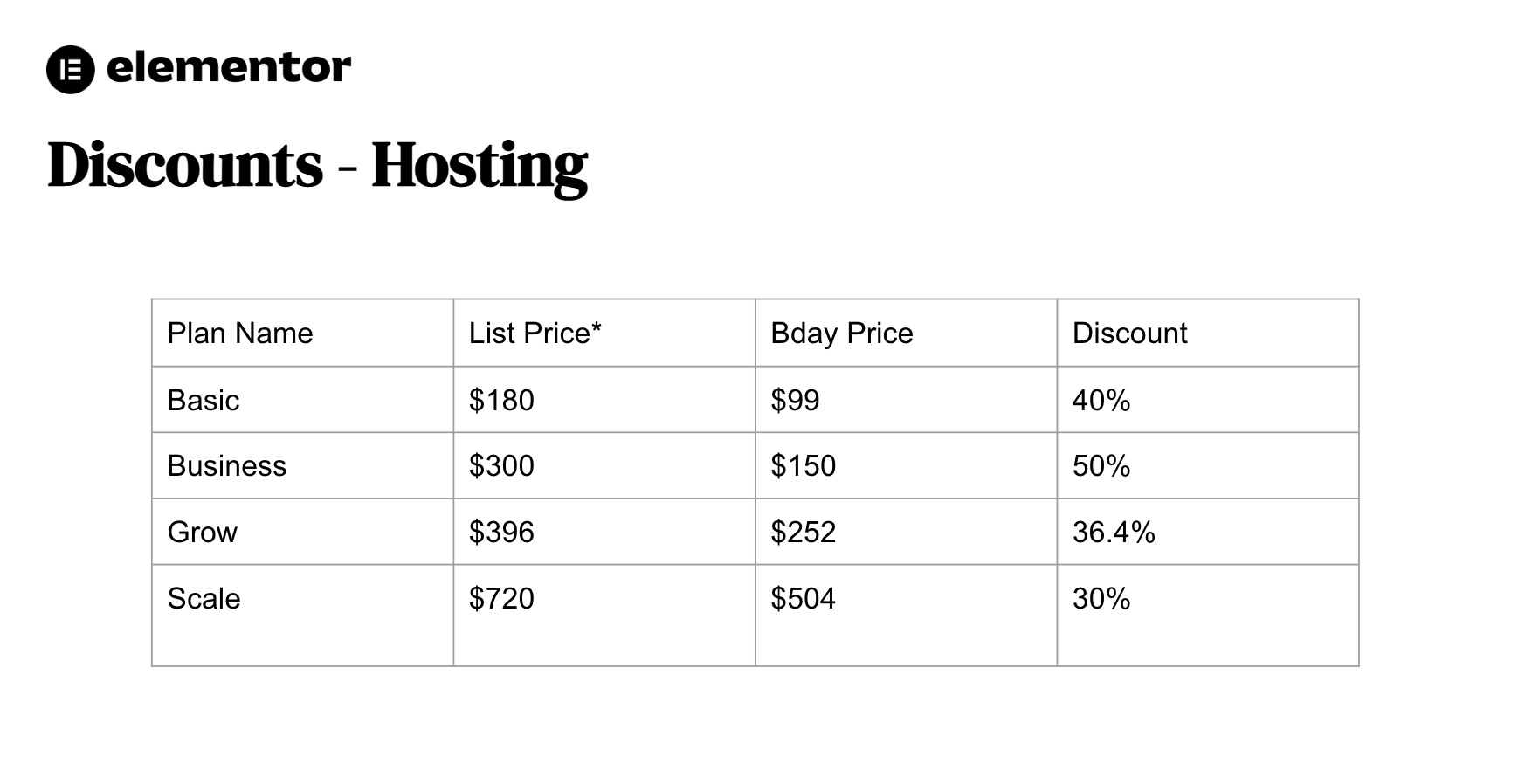Select the Business plan cell
This screenshot has height=784, width=1518.
[302, 465]
